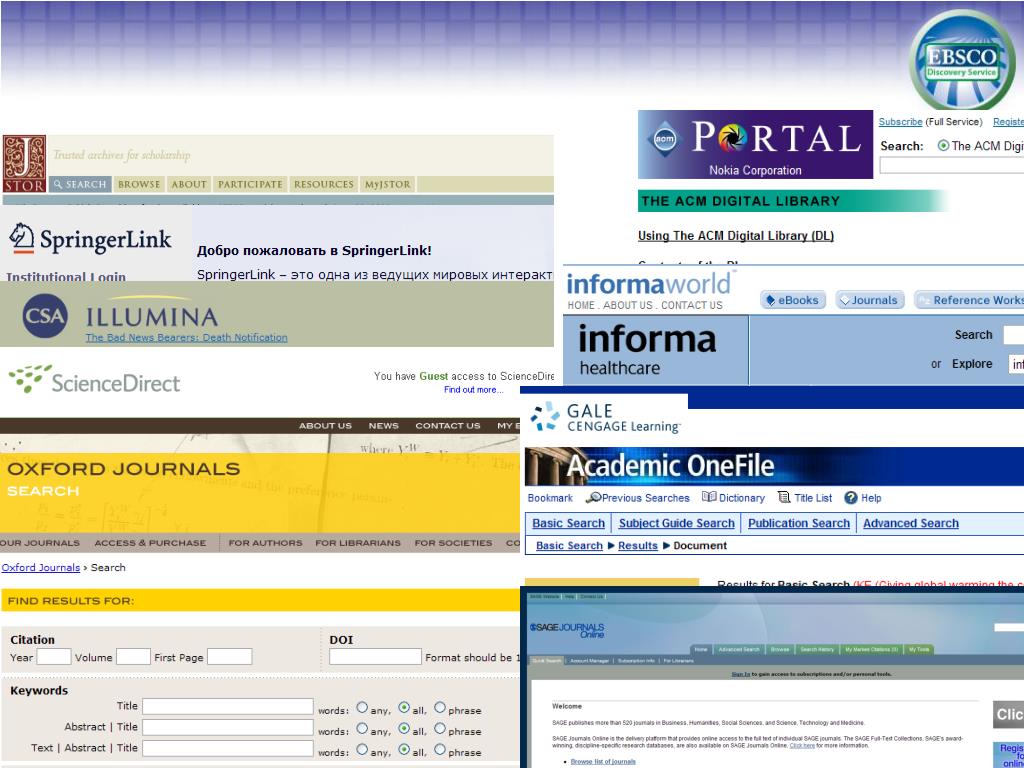The height and width of the screenshot is (768, 1024).
Task: Click the ACM diamond logo in Portal banner
Action: point(664,138)
